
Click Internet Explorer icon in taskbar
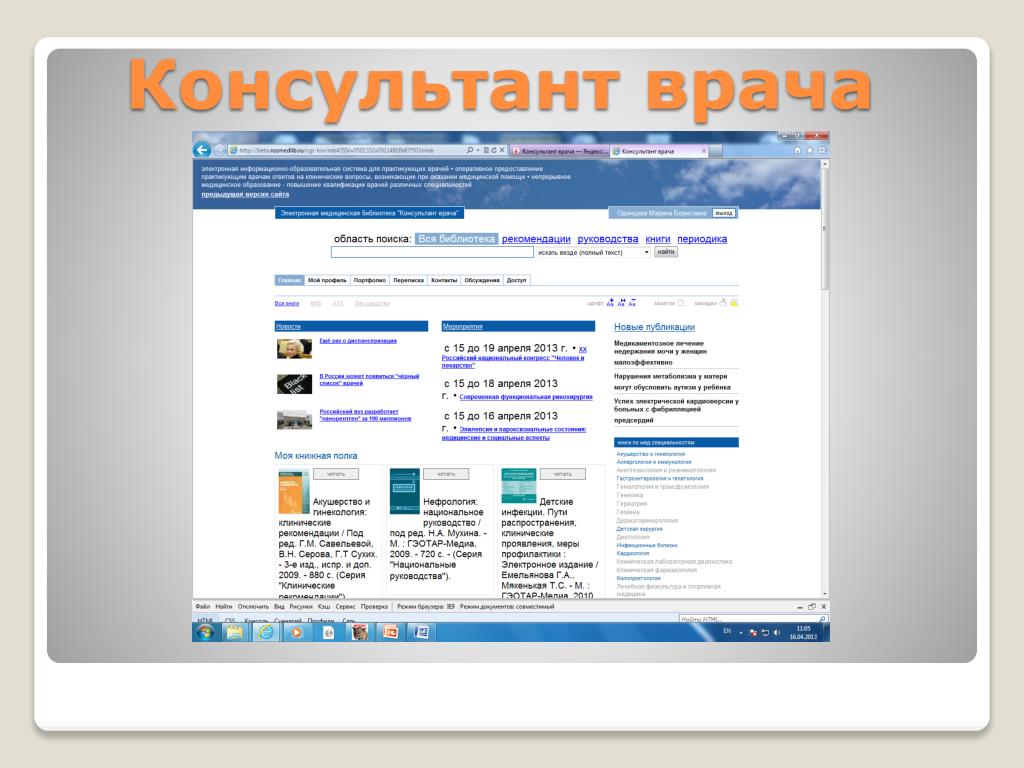tap(266, 632)
